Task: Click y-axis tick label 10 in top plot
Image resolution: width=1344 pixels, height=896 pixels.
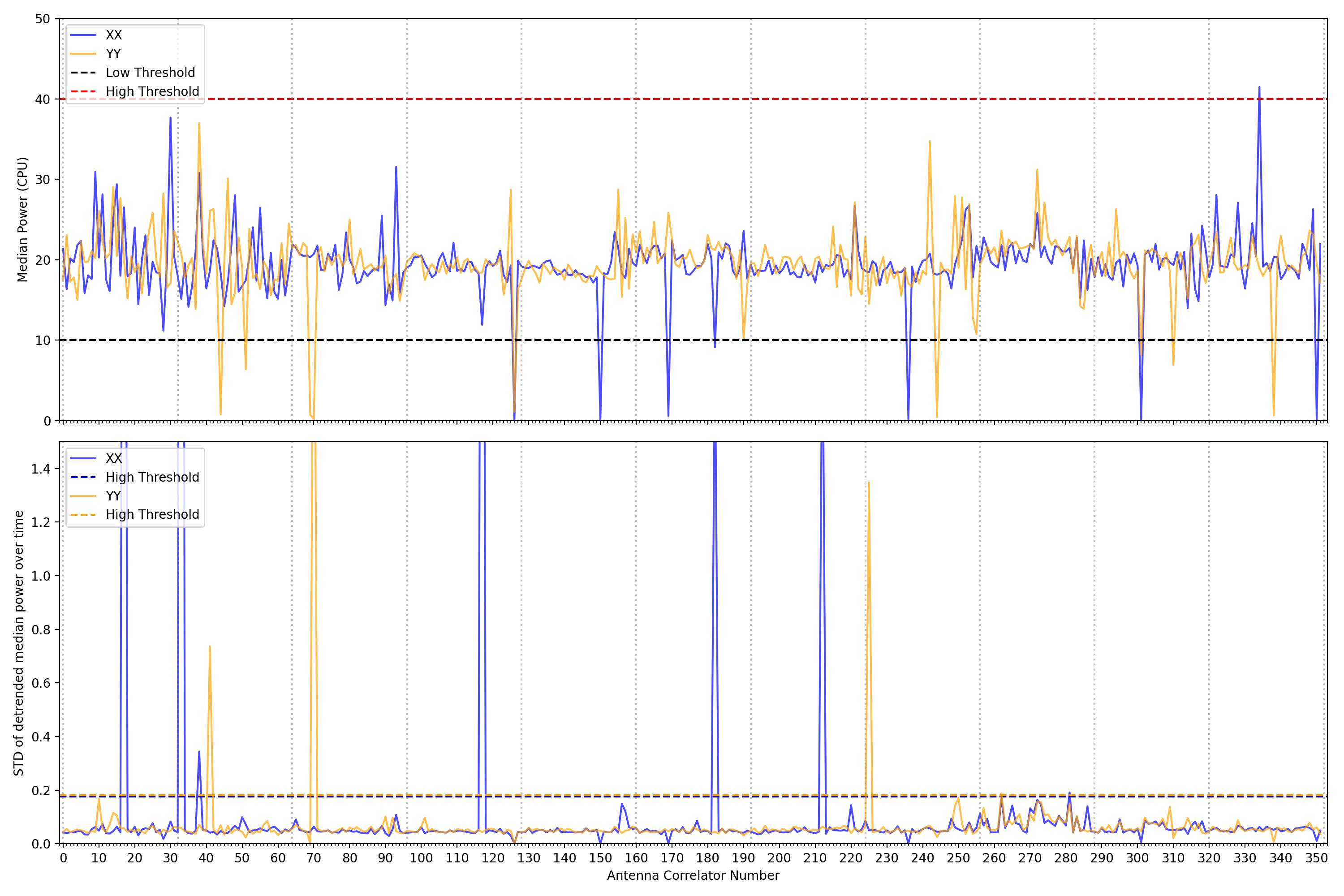Action: click(x=42, y=340)
